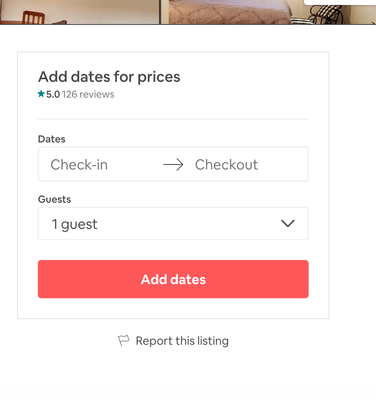Viewport: 376px width, 400px height.
Task: Click the red Add dates button
Action: (173, 279)
